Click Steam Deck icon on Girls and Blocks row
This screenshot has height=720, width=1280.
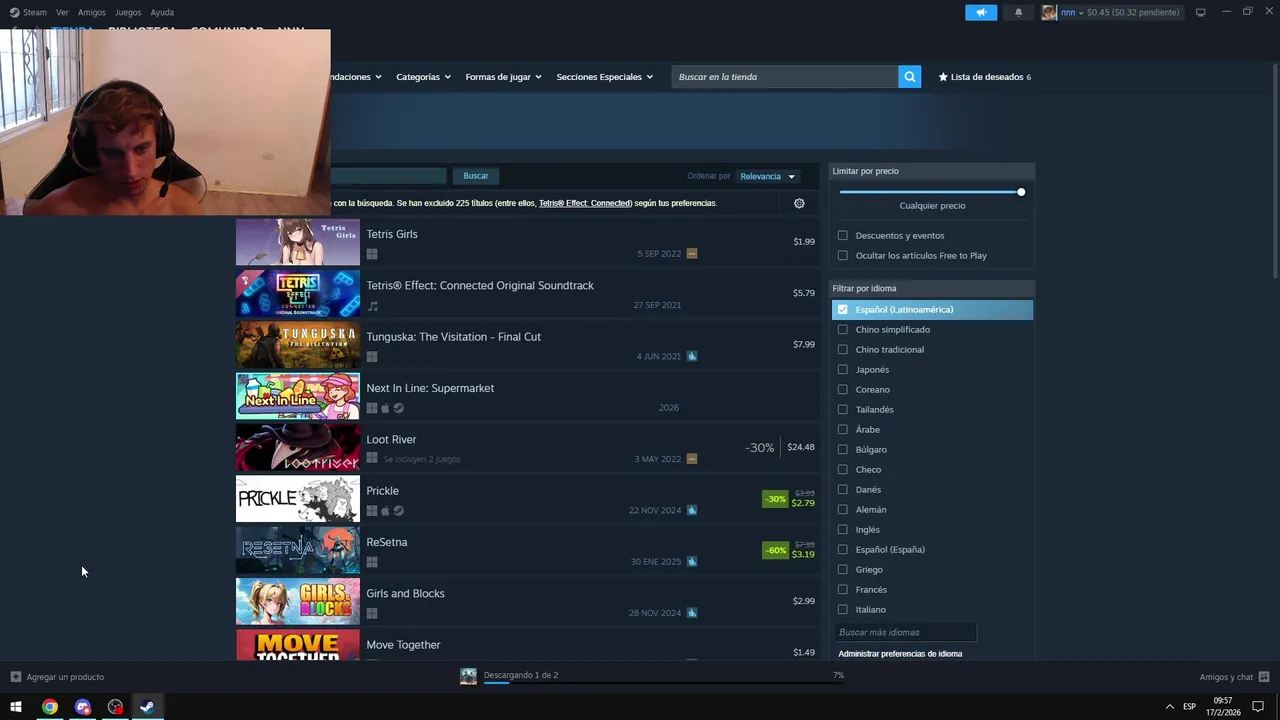pyautogui.click(x=692, y=613)
